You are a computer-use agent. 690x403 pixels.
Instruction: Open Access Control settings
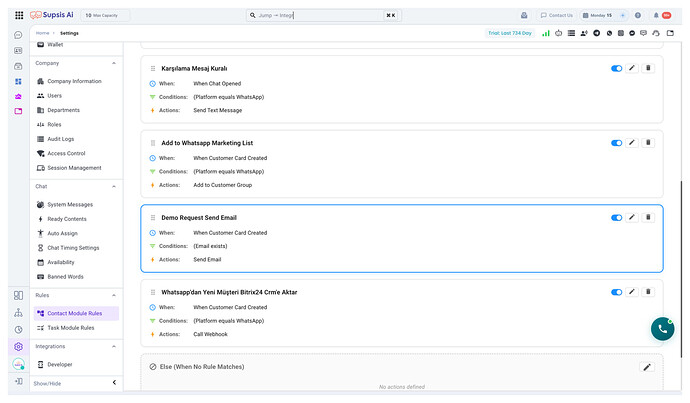click(66, 154)
